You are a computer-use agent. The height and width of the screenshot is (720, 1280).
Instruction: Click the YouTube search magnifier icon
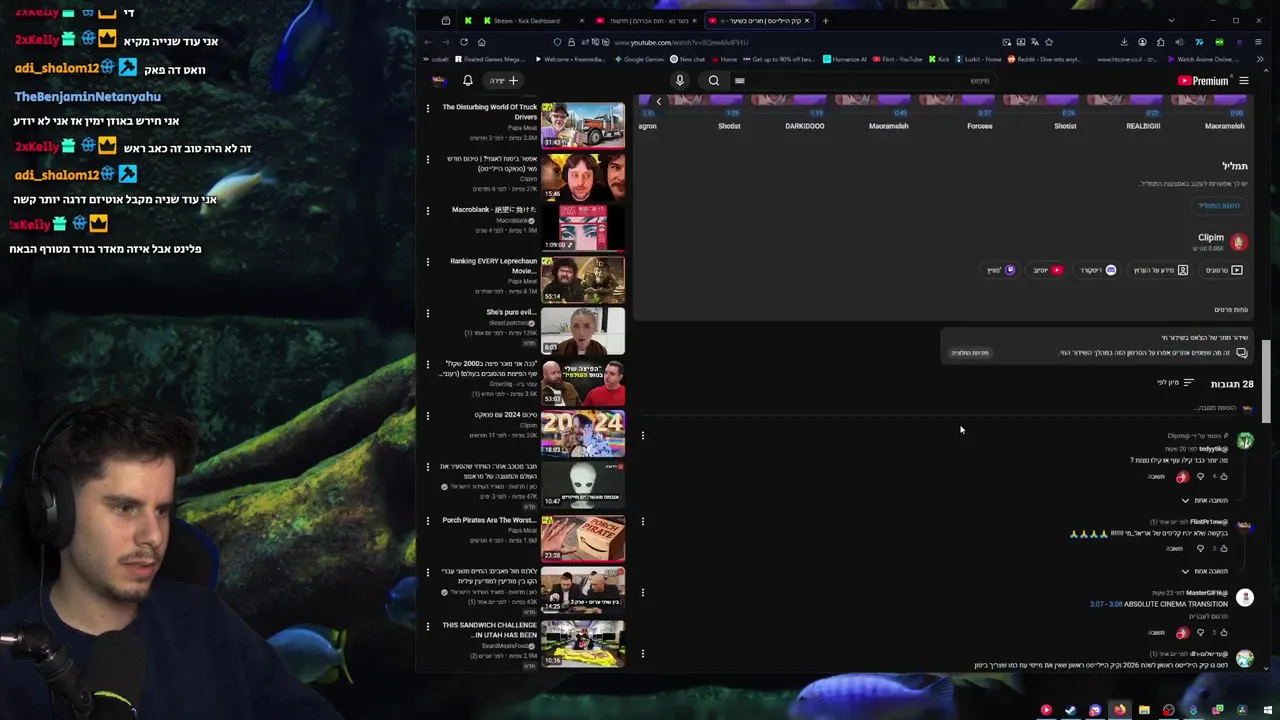714,80
